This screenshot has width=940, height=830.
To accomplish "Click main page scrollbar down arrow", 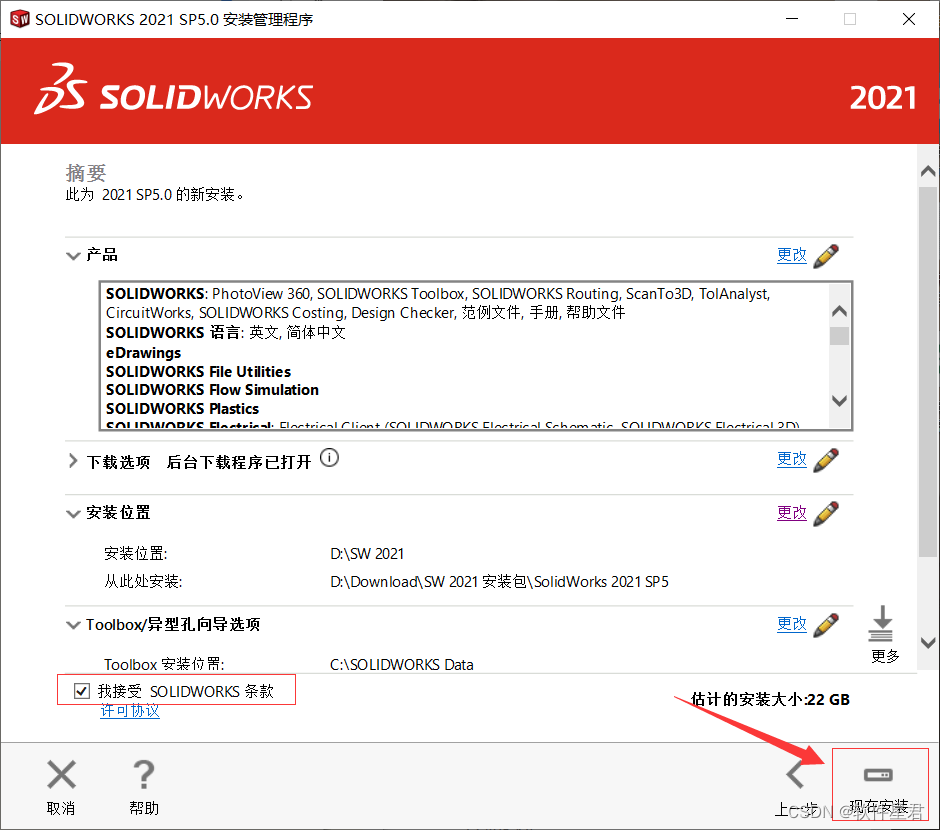I will [928, 643].
